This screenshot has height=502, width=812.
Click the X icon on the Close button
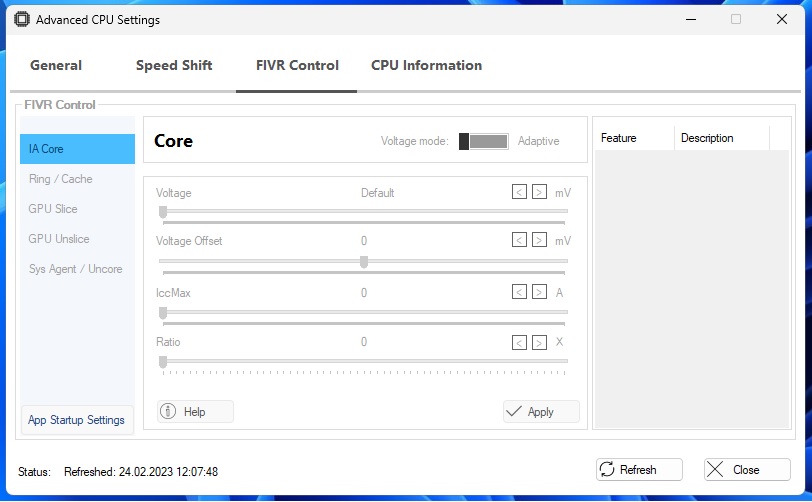715,469
